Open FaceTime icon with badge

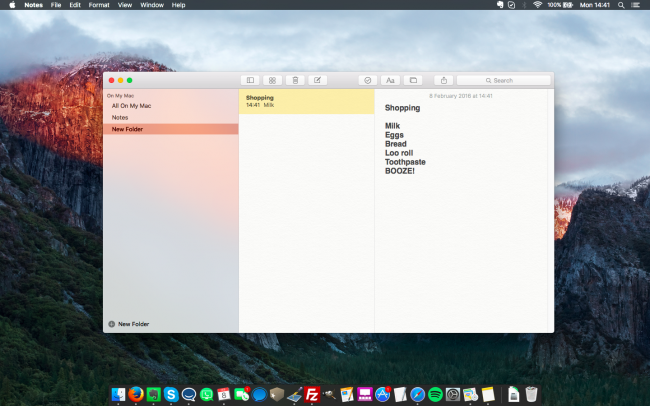coord(241,394)
